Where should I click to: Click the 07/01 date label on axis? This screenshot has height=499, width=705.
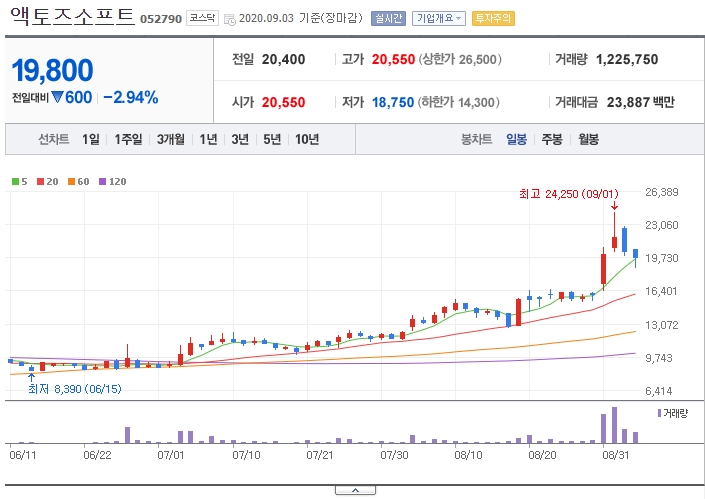[x=171, y=455]
